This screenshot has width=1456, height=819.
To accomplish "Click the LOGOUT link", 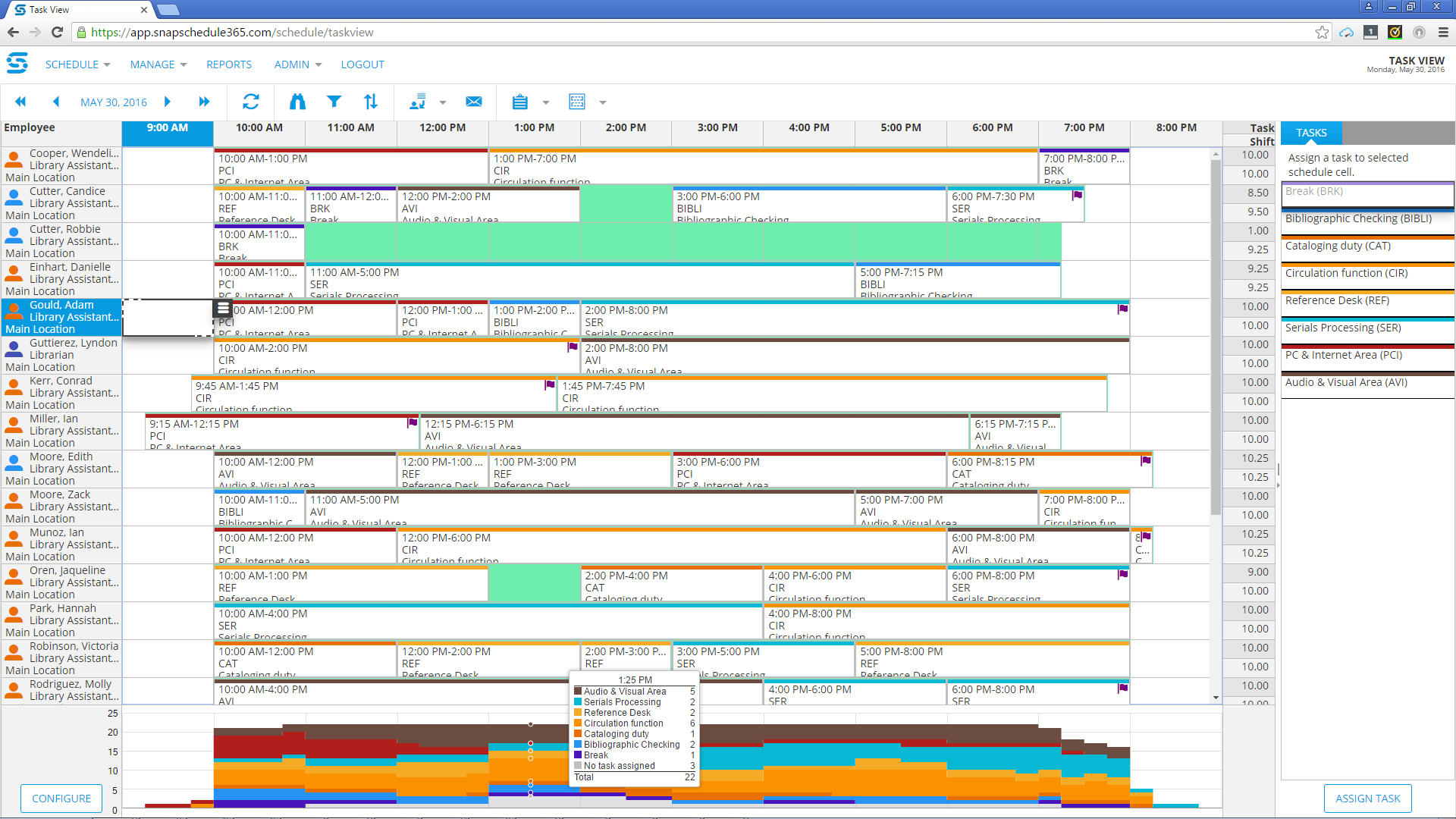I will [362, 64].
